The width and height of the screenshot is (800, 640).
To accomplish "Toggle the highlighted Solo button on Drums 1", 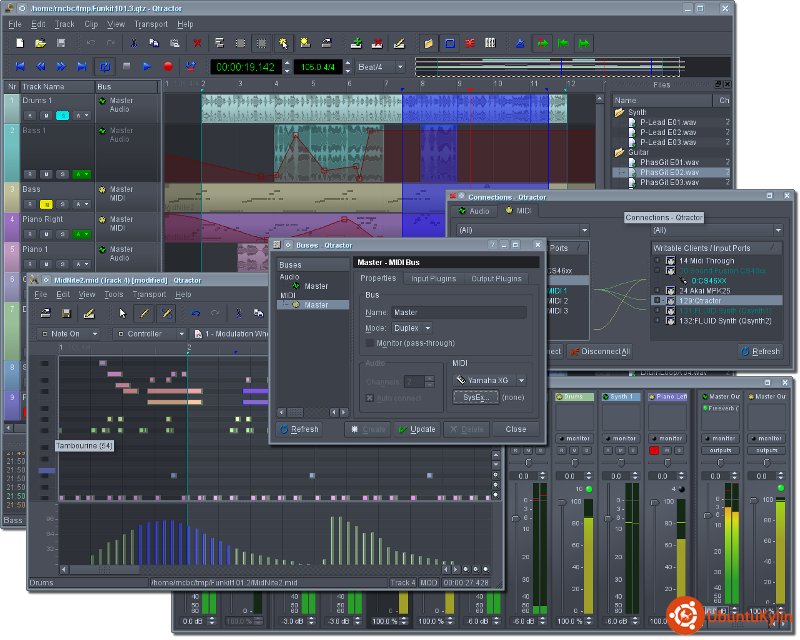I will tap(63, 115).
